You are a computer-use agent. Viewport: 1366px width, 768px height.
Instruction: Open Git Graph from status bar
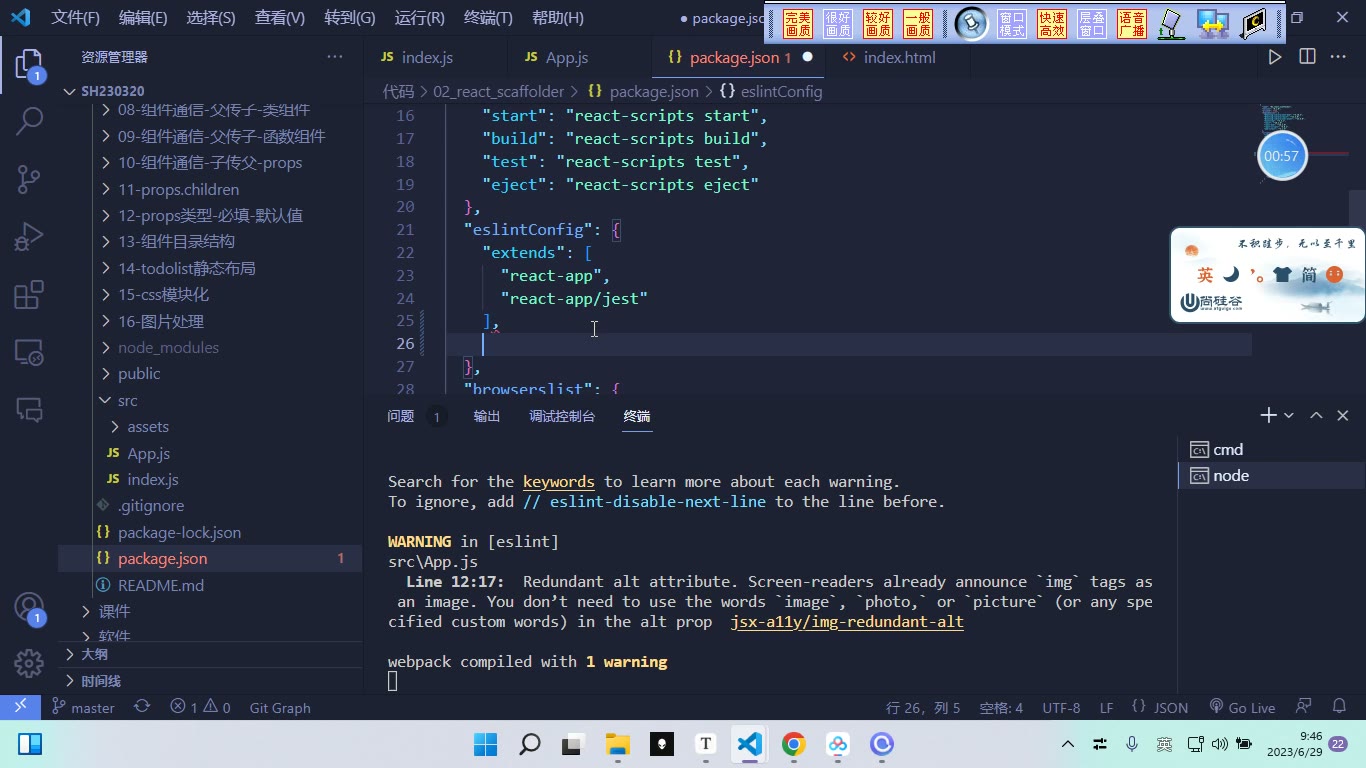pos(280,707)
